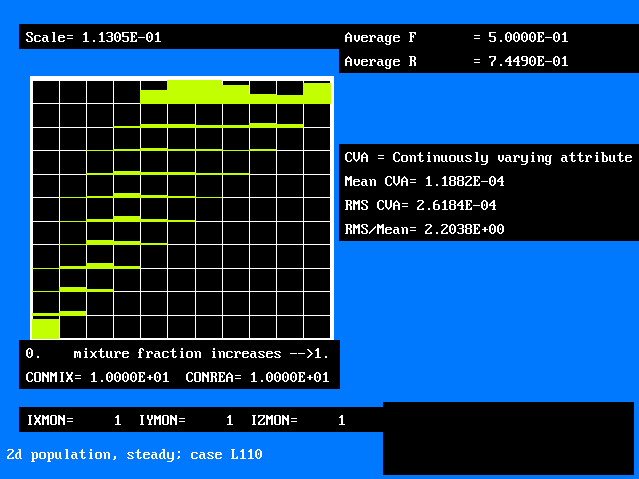Click the case L110 title text
The image size is (639, 479).
tap(134, 454)
